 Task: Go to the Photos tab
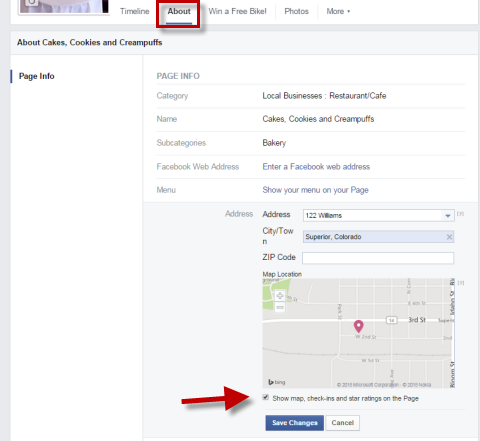coord(296,11)
